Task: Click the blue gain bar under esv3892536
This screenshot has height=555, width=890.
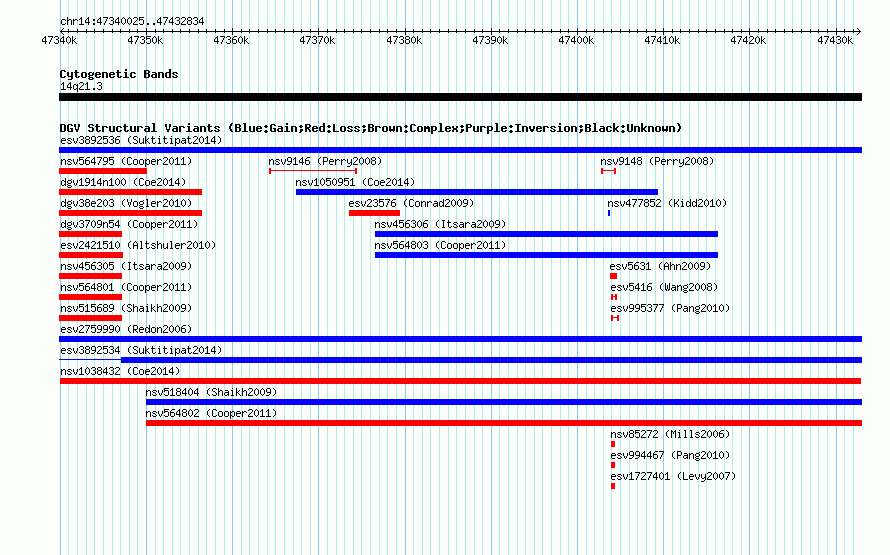Action: [460, 150]
